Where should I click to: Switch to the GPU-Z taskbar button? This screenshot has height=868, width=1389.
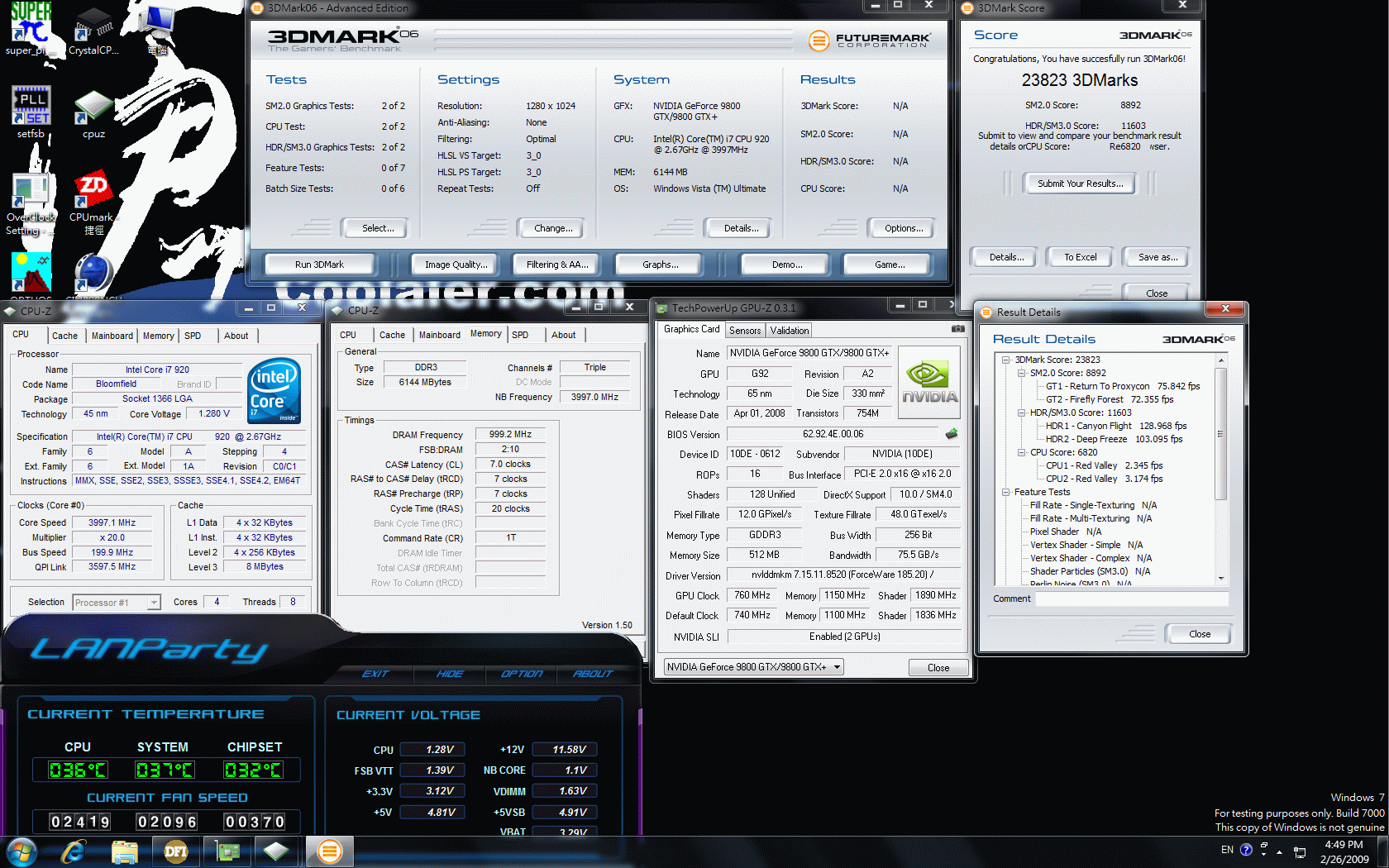coord(227,851)
